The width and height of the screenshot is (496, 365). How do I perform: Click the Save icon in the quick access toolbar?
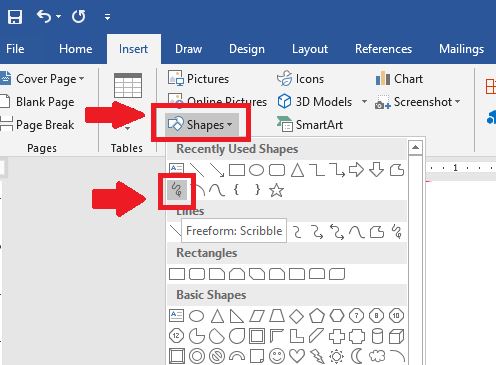coord(15,17)
